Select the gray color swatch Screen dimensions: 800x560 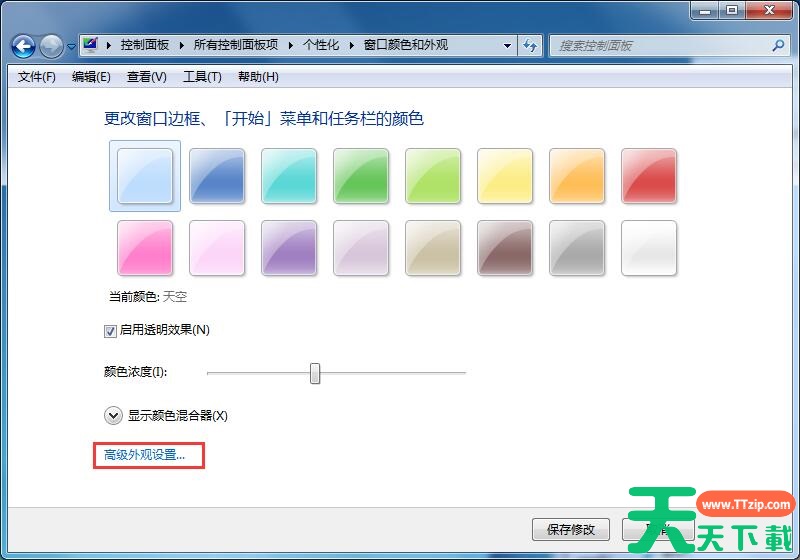[x=577, y=248]
